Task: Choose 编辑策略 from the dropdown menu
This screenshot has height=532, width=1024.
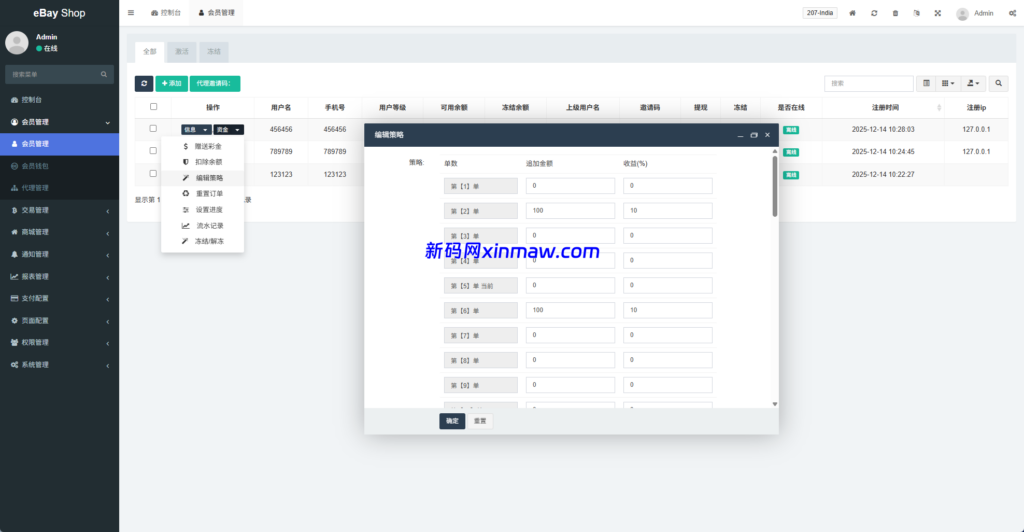Action: tap(203, 178)
